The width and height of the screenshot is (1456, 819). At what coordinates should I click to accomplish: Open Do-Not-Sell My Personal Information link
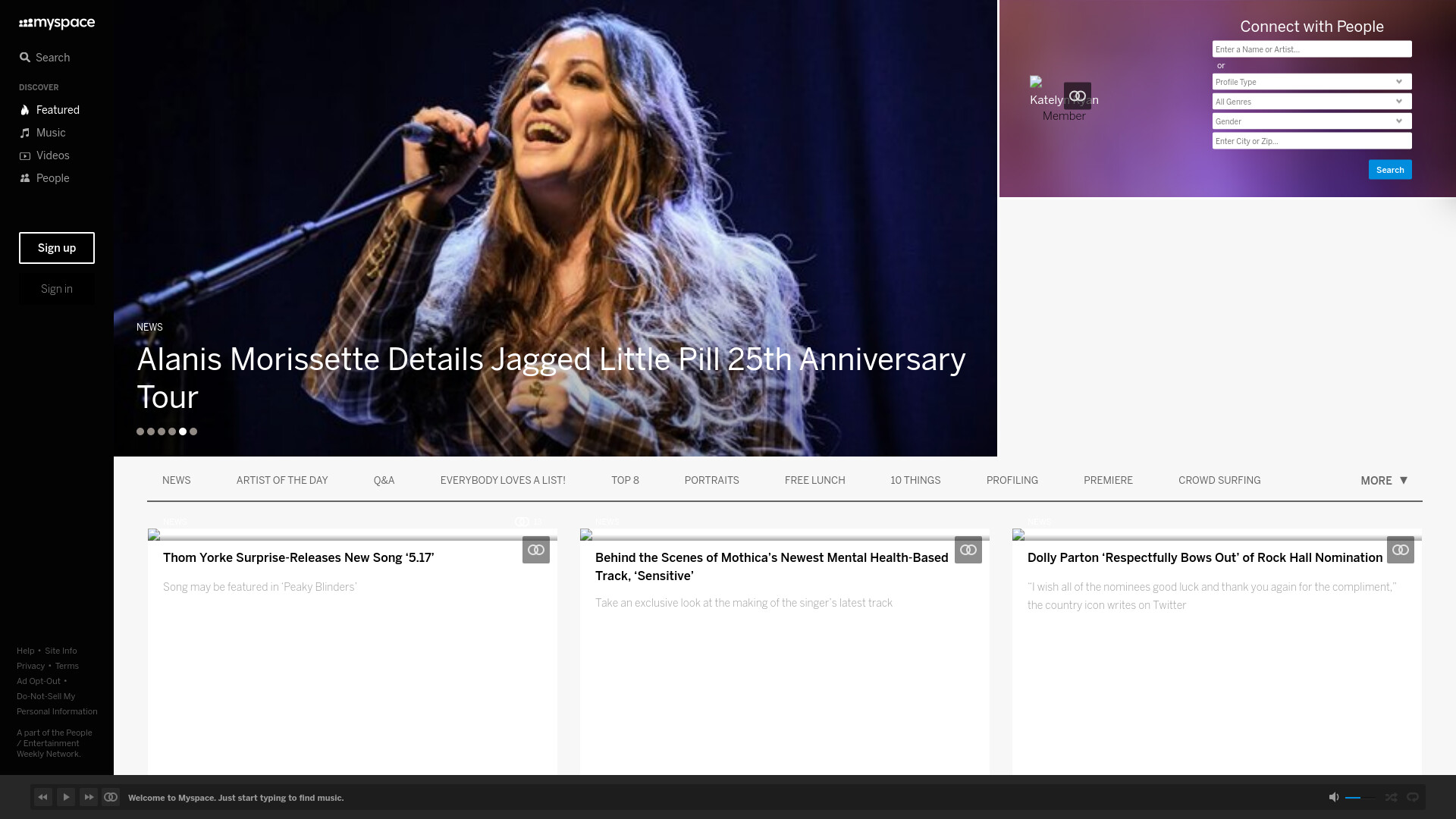click(57, 704)
